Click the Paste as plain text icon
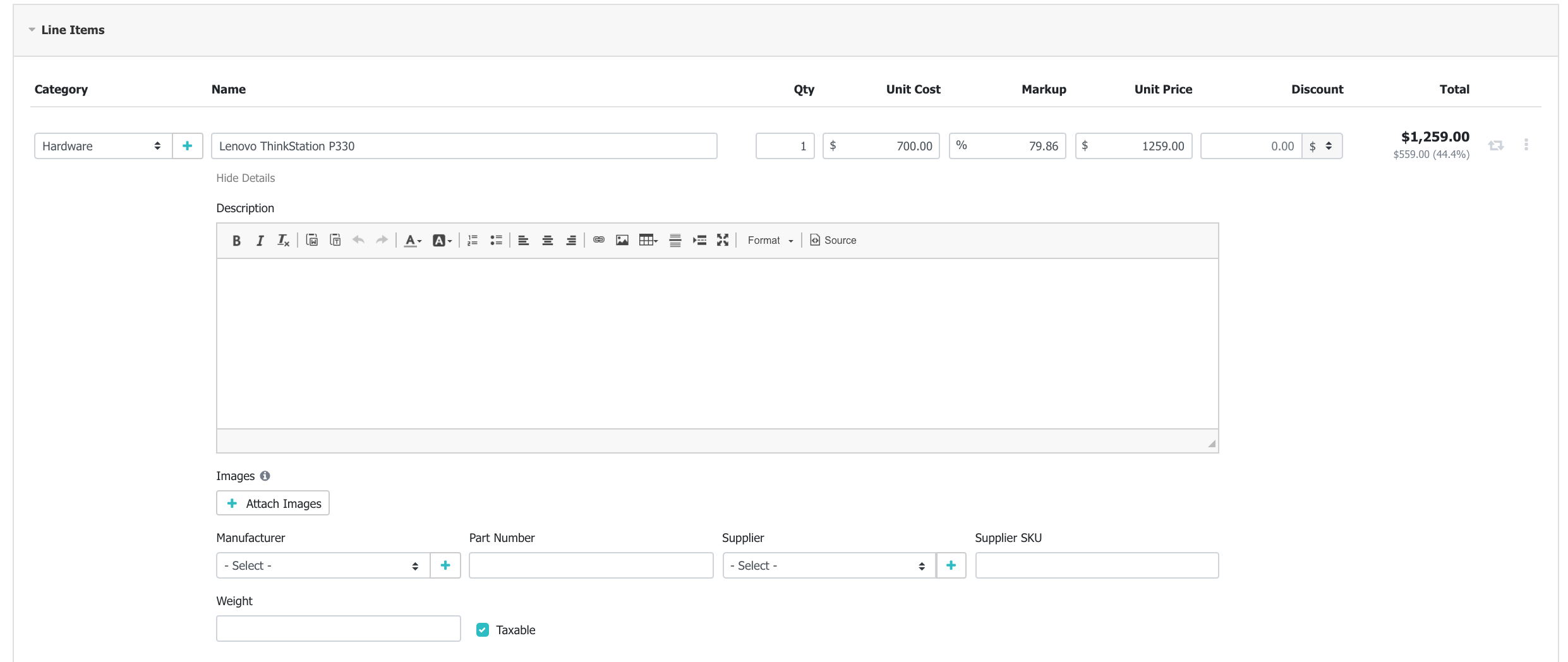The image size is (1568, 662). pos(335,240)
